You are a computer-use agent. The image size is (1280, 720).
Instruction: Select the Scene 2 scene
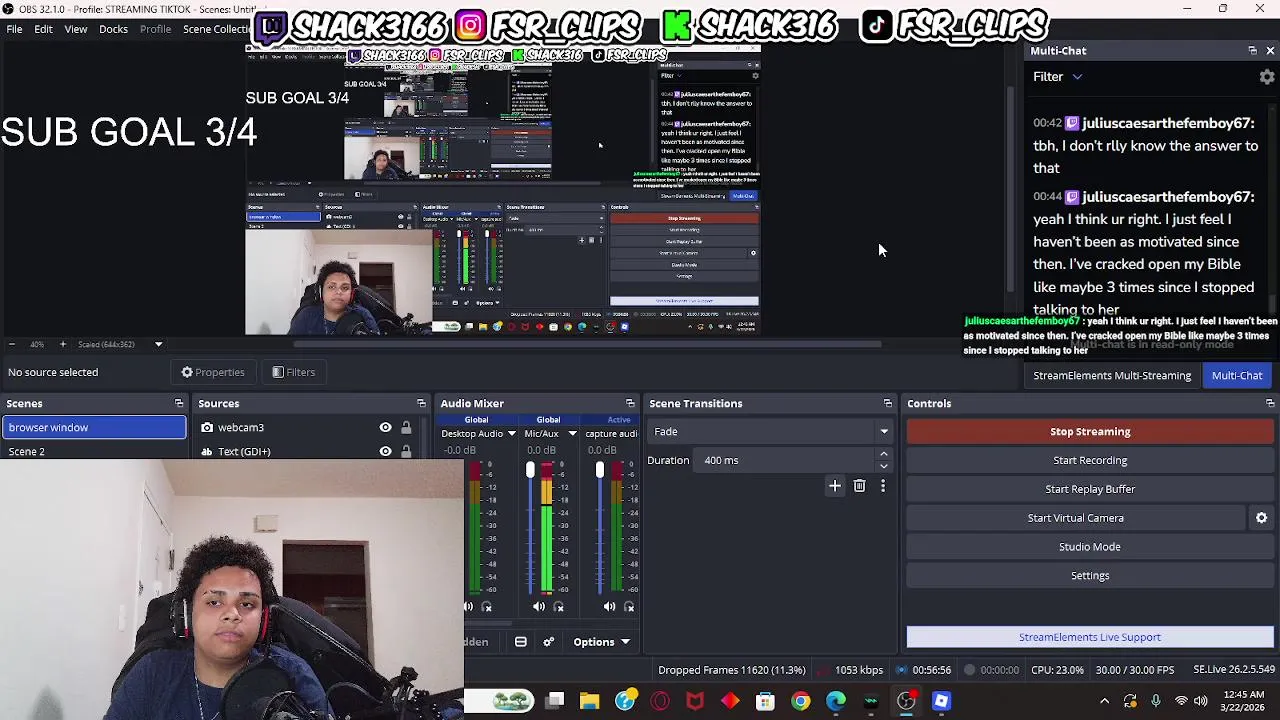93,452
